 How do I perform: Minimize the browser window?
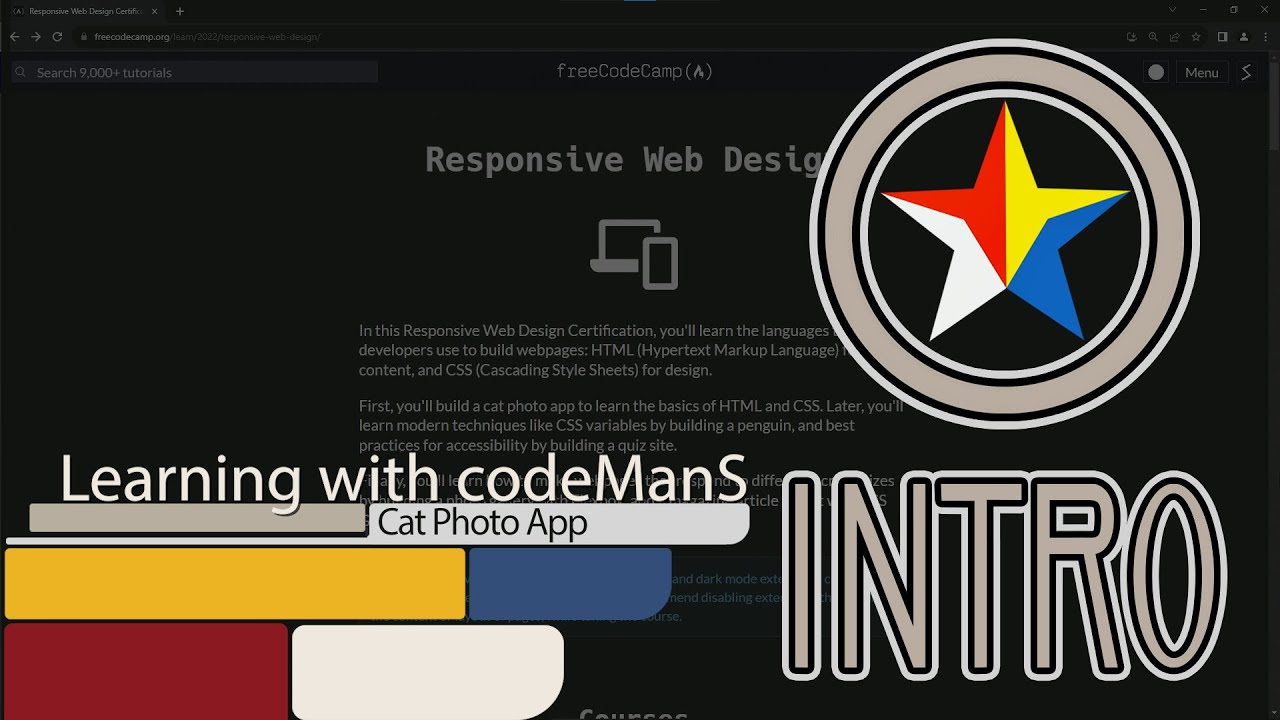coord(1204,10)
